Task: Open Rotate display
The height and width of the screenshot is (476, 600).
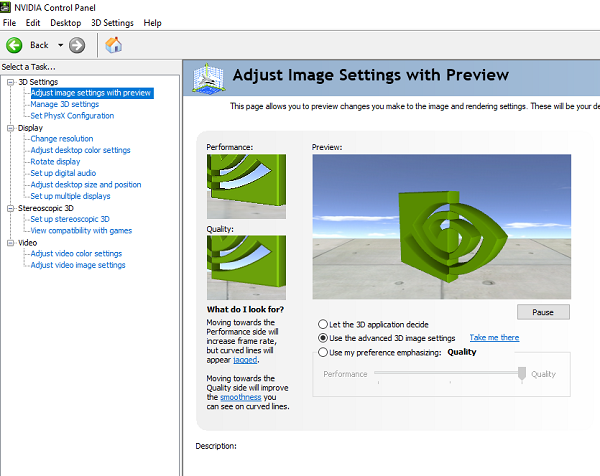Action: pos(55,162)
